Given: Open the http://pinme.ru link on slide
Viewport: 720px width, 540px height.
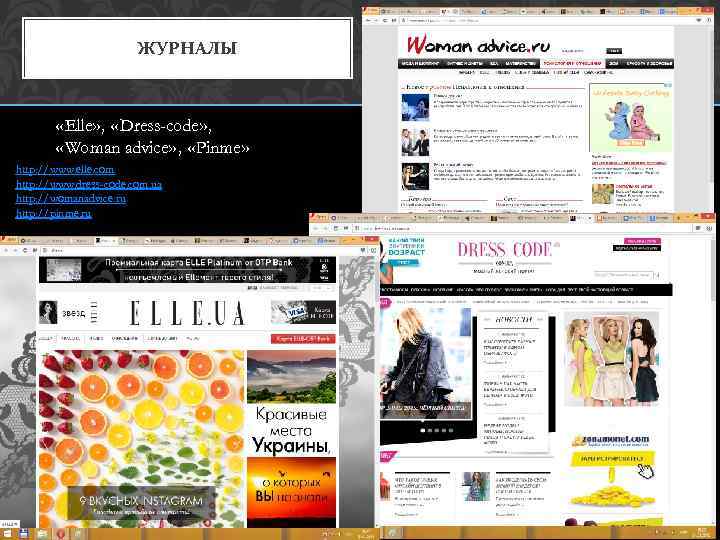Looking at the screenshot, I should click(54, 214).
